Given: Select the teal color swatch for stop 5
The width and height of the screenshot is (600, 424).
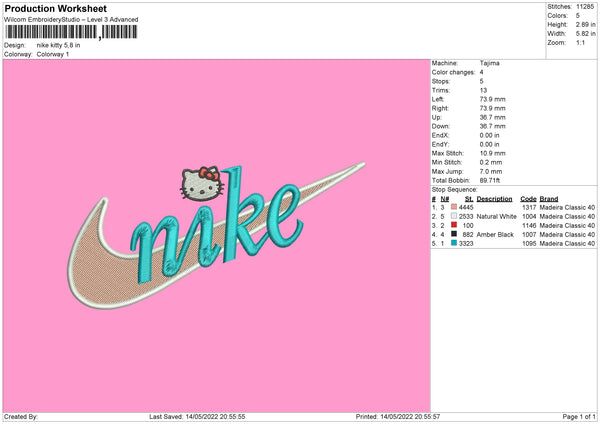Looking at the screenshot, I should point(454,243).
